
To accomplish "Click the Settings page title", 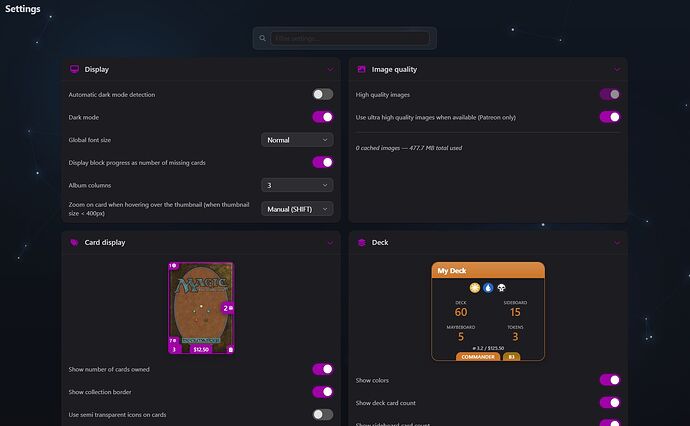I will click(22, 9).
